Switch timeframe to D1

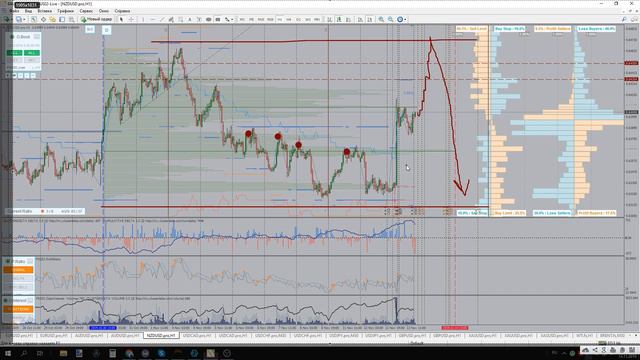(x=298, y=19)
